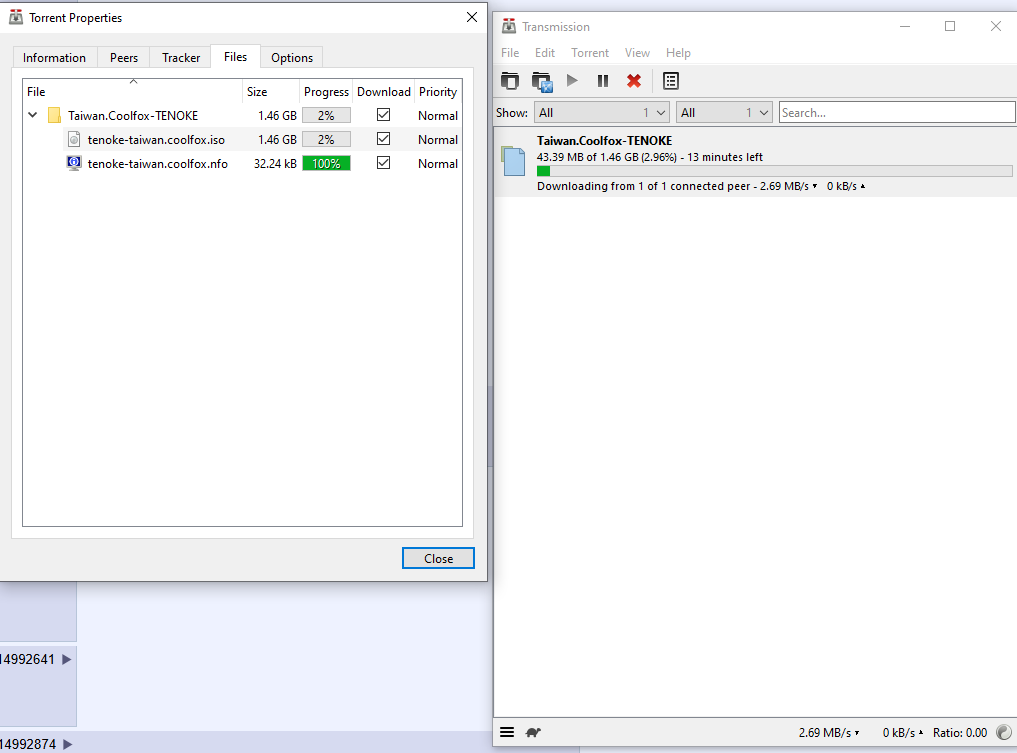Click the 14992874 arrow in background window
The width and height of the screenshot is (1017, 753).
(67, 744)
